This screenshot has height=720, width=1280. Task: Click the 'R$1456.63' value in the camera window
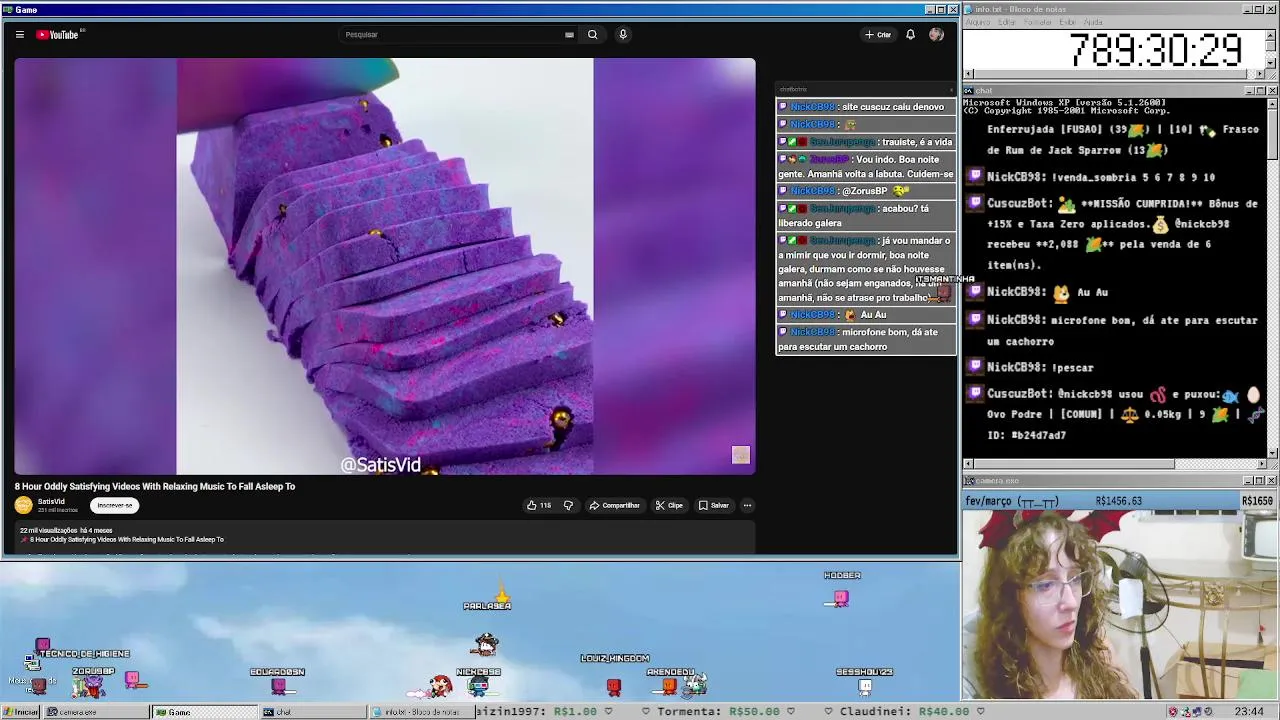[1118, 501]
